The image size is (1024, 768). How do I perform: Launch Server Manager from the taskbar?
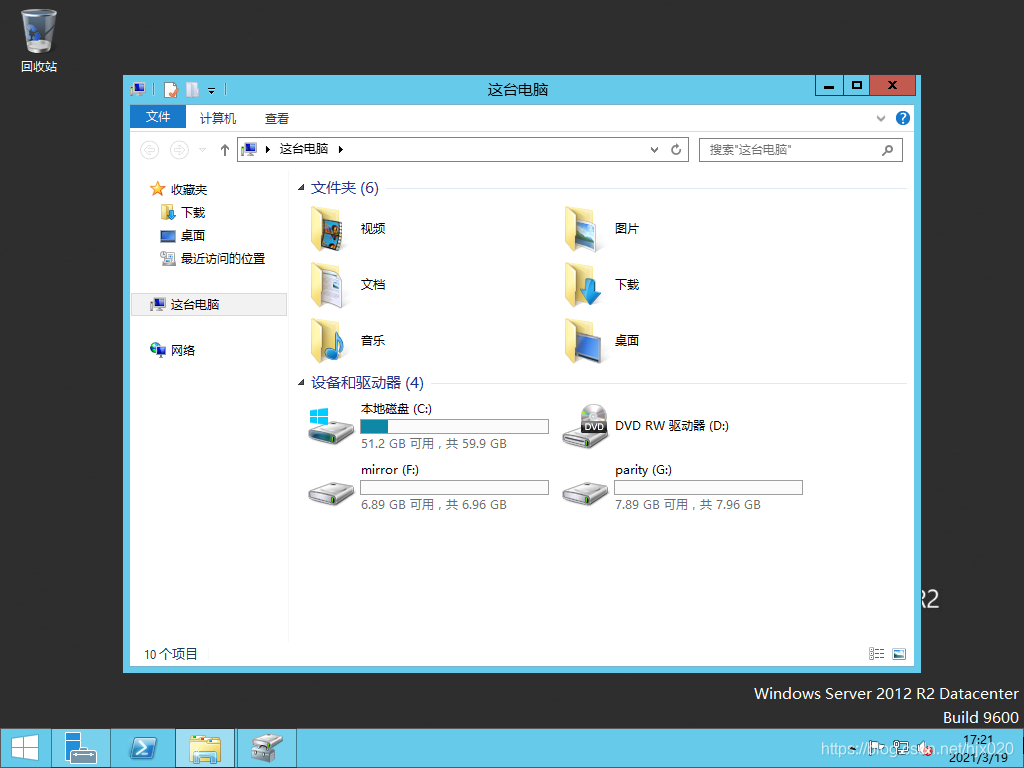[x=81, y=748]
